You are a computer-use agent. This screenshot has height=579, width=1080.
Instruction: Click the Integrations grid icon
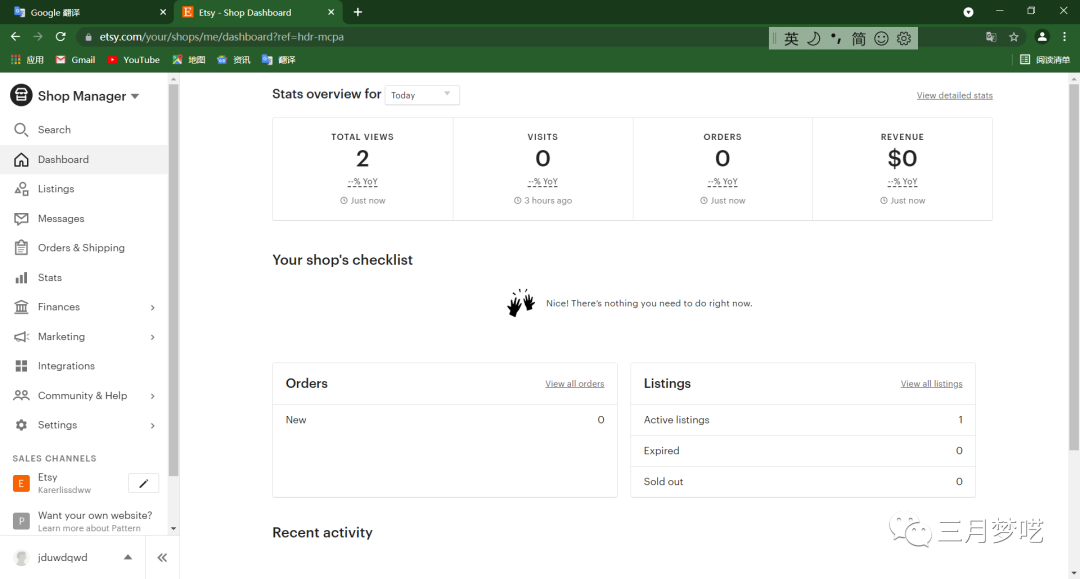[x=21, y=366]
